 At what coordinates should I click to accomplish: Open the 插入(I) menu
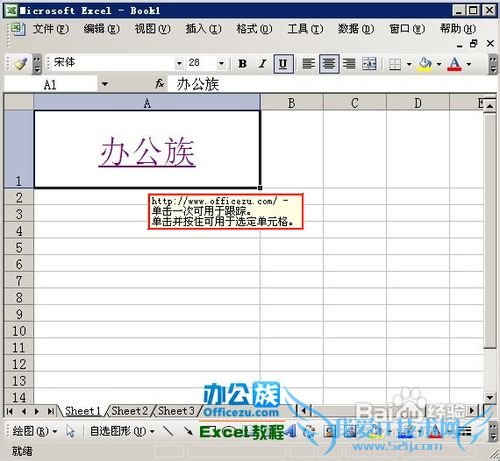(203, 29)
